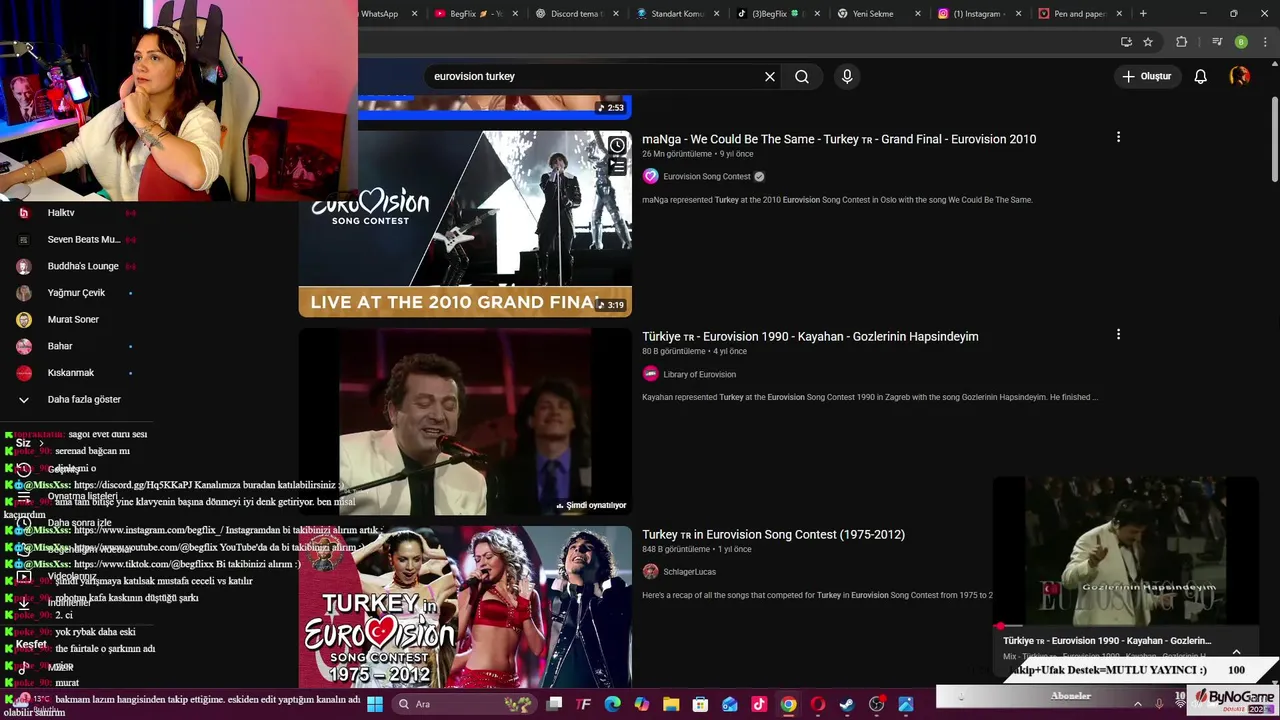Open the Windows Start menu
Screen dimensions: 1280x720
click(375, 704)
